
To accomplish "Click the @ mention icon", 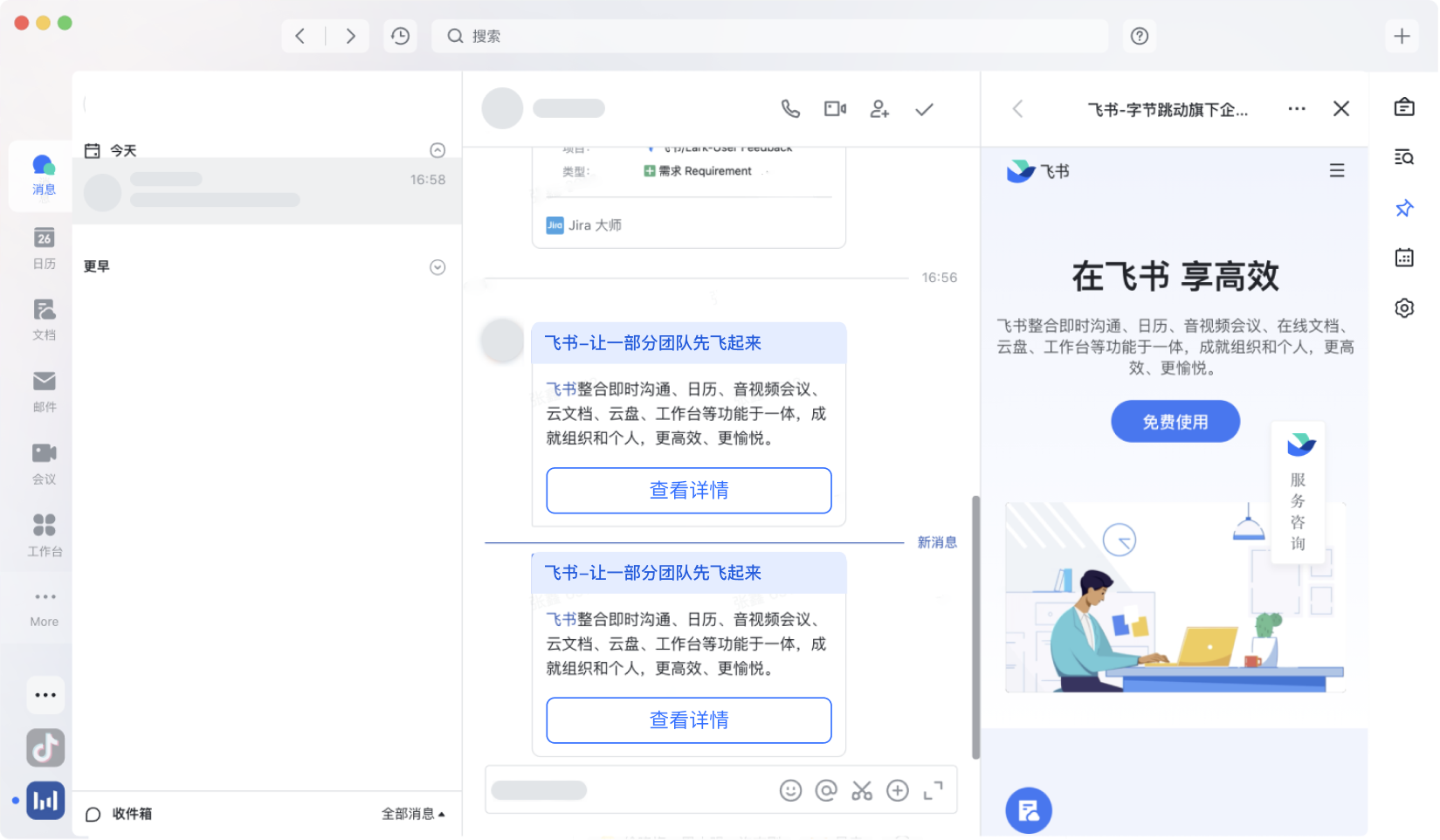I will 826,790.
